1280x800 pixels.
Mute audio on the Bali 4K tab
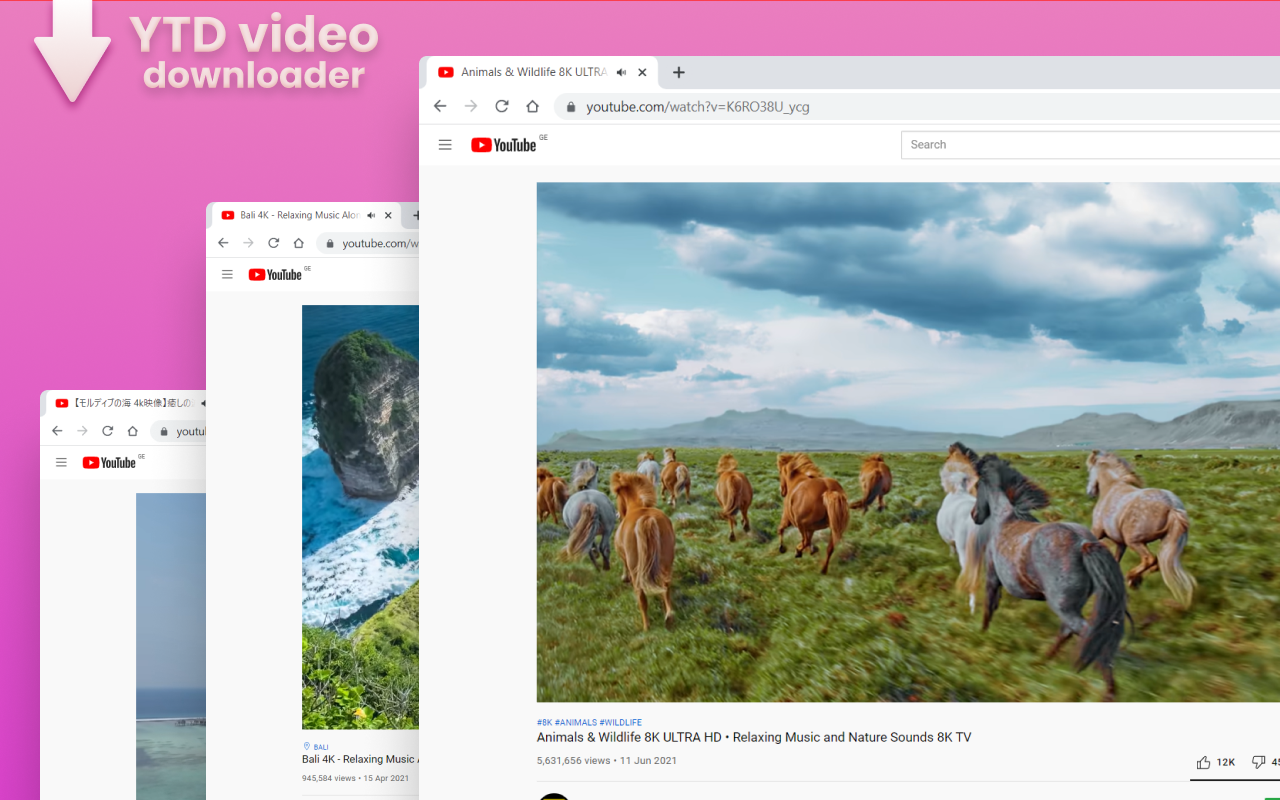[x=371, y=215]
